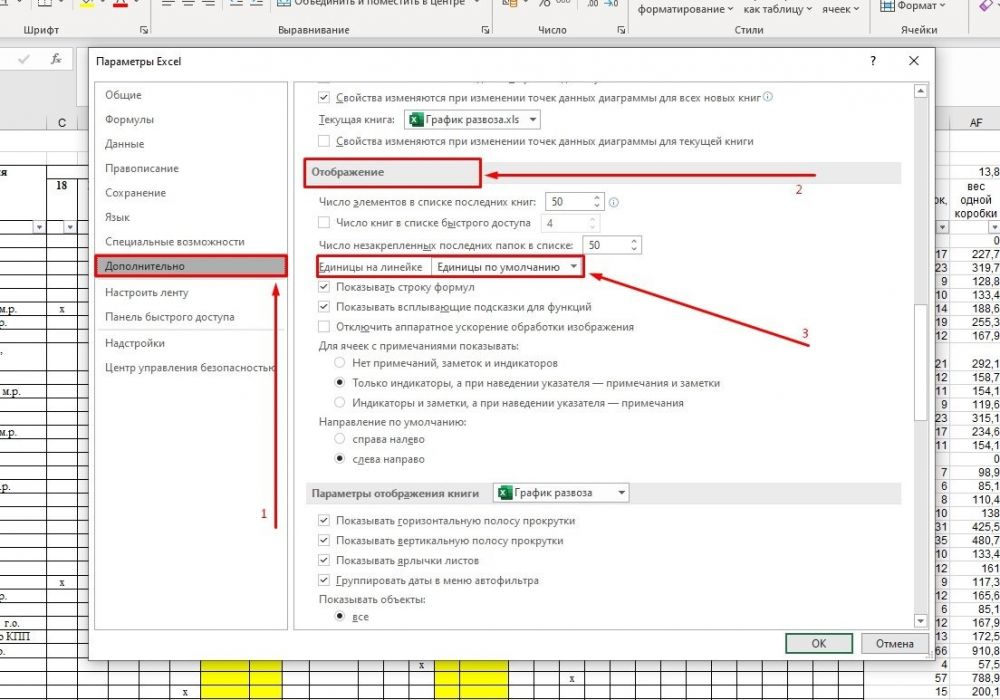Image resolution: width=1000 pixels, height=700 pixels.
Task: Toggle 'Показывать горизонтальную полосу прокрутки'
Action: coord(324,520)
